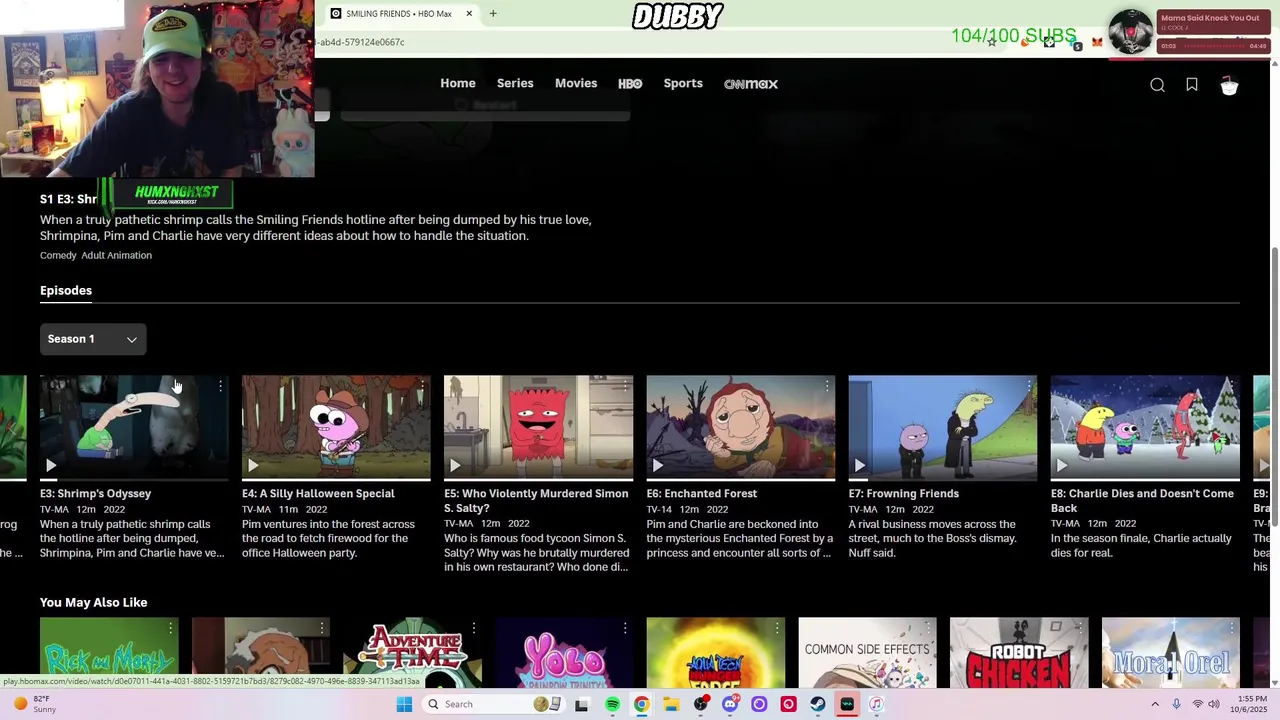Open E8: Charlie Dies and Doesn't Come Back

pyautogui.click(x=1142, y=500)
